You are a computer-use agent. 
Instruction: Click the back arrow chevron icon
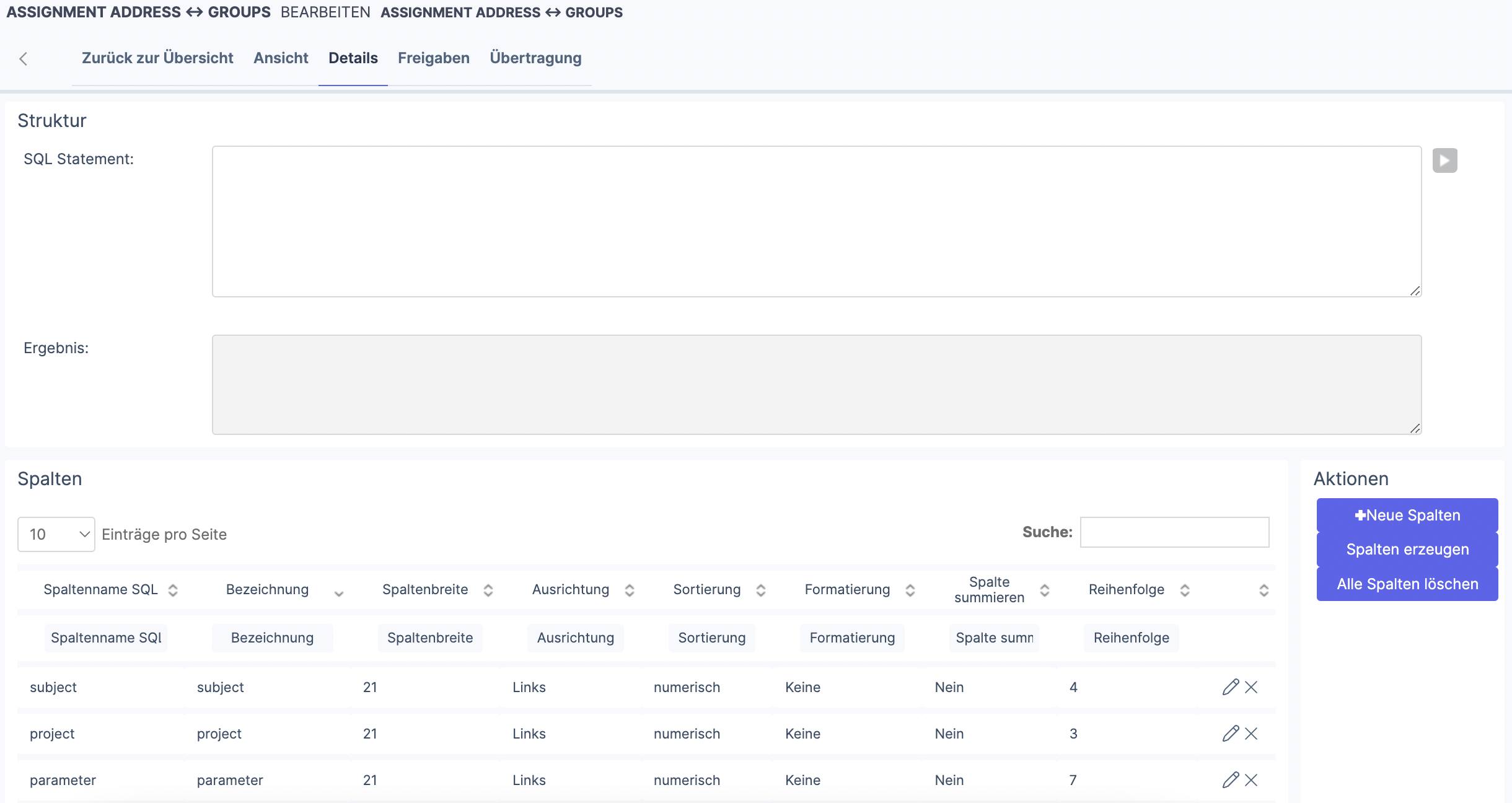click(x=24, y=59)
